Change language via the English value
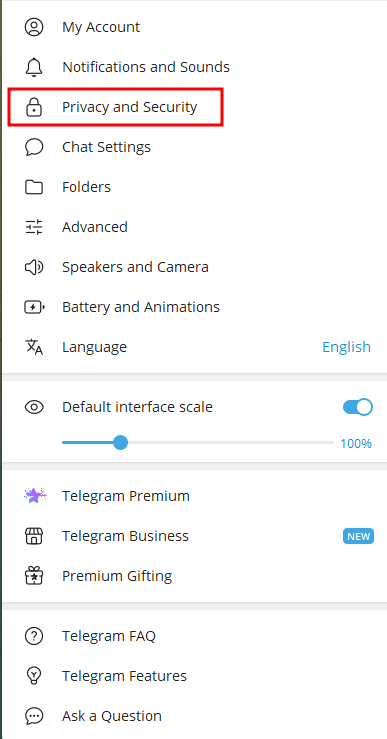 pos(346,347)
